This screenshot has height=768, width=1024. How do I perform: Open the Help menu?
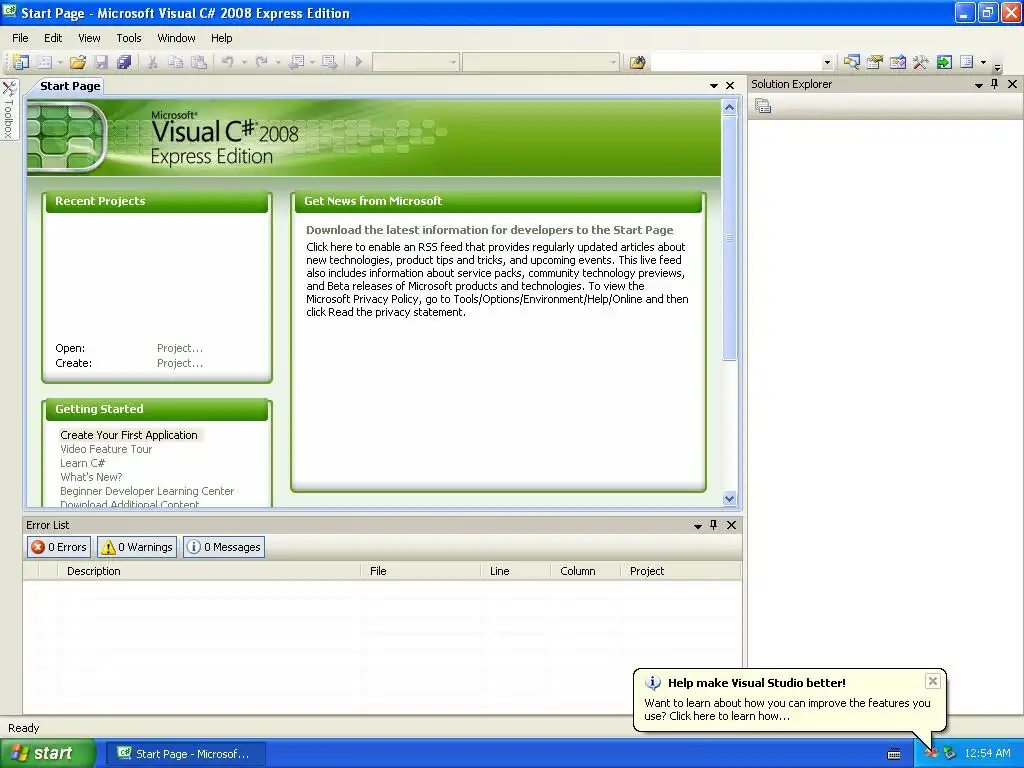(x=221, y=38)
